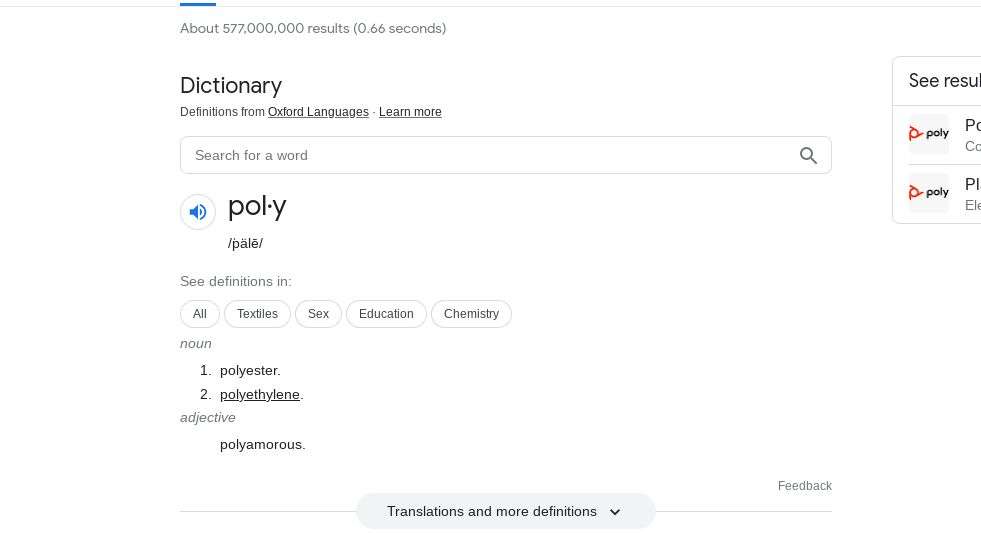Click the Learn more link

[410, 112]
